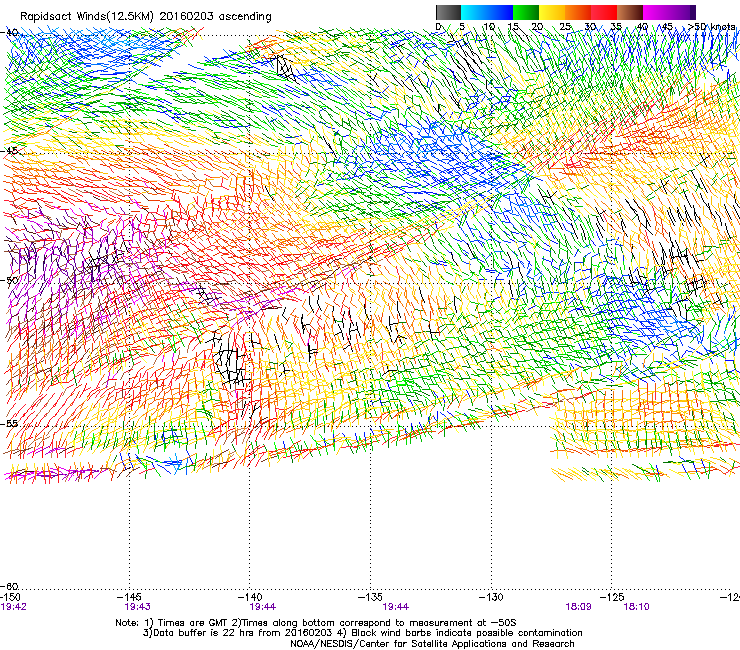The height and width of the screenshot is (650, 740).
Task: Select the '-140' longitude label
Action: click(x=250, y=597)
